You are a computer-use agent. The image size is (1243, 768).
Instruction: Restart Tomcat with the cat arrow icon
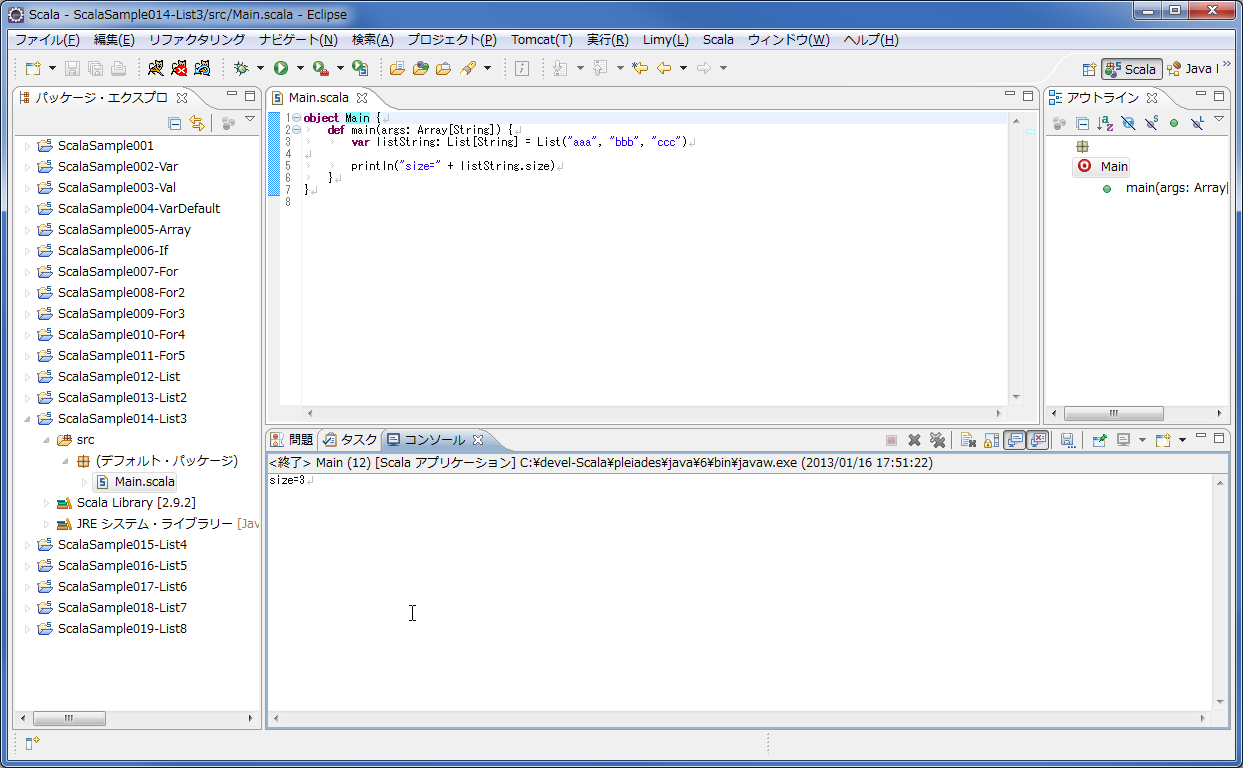point(202,68)
